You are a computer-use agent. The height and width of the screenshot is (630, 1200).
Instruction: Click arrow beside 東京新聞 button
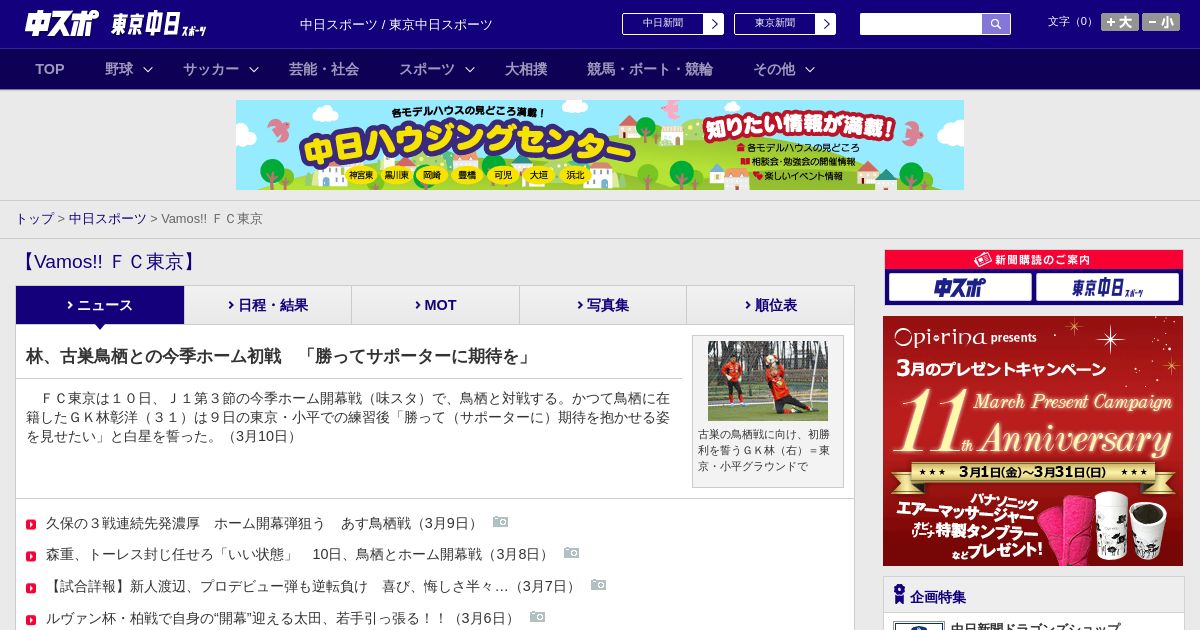[x=826, y=24]
